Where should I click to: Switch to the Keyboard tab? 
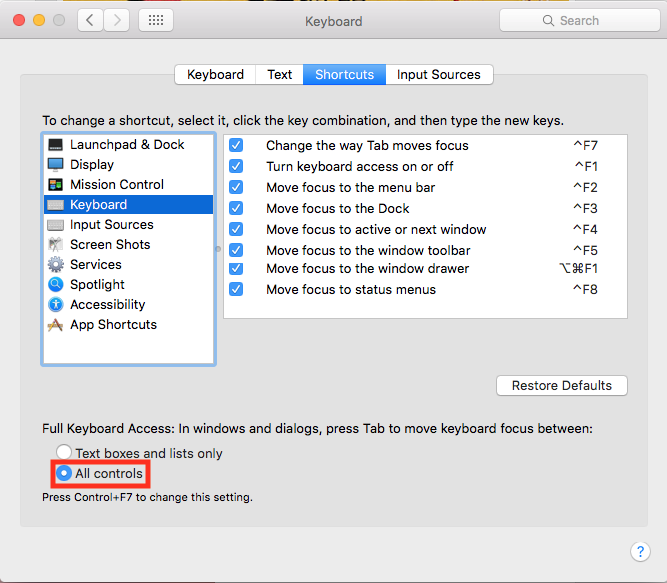(215, 74)
